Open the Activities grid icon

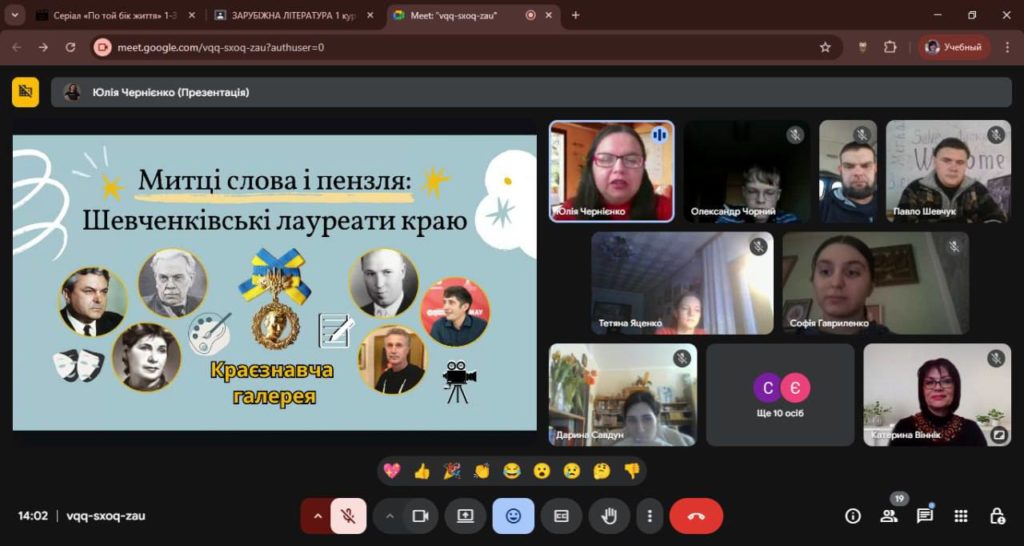(961, 516)
